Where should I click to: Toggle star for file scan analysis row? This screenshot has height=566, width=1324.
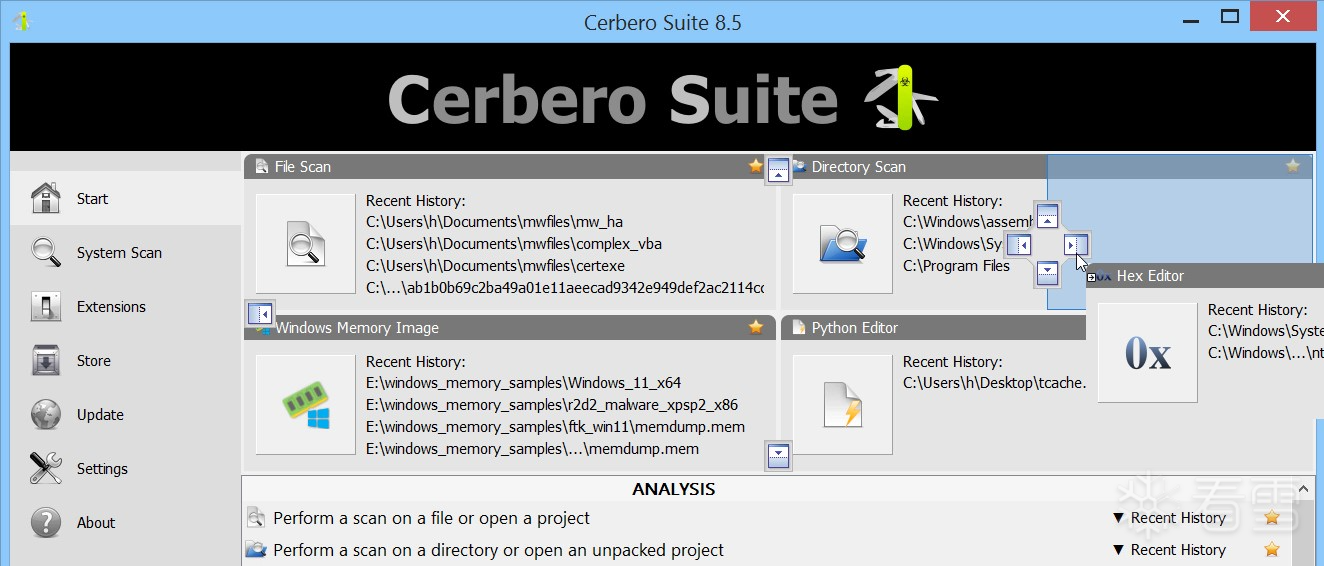coord(1272,518)
